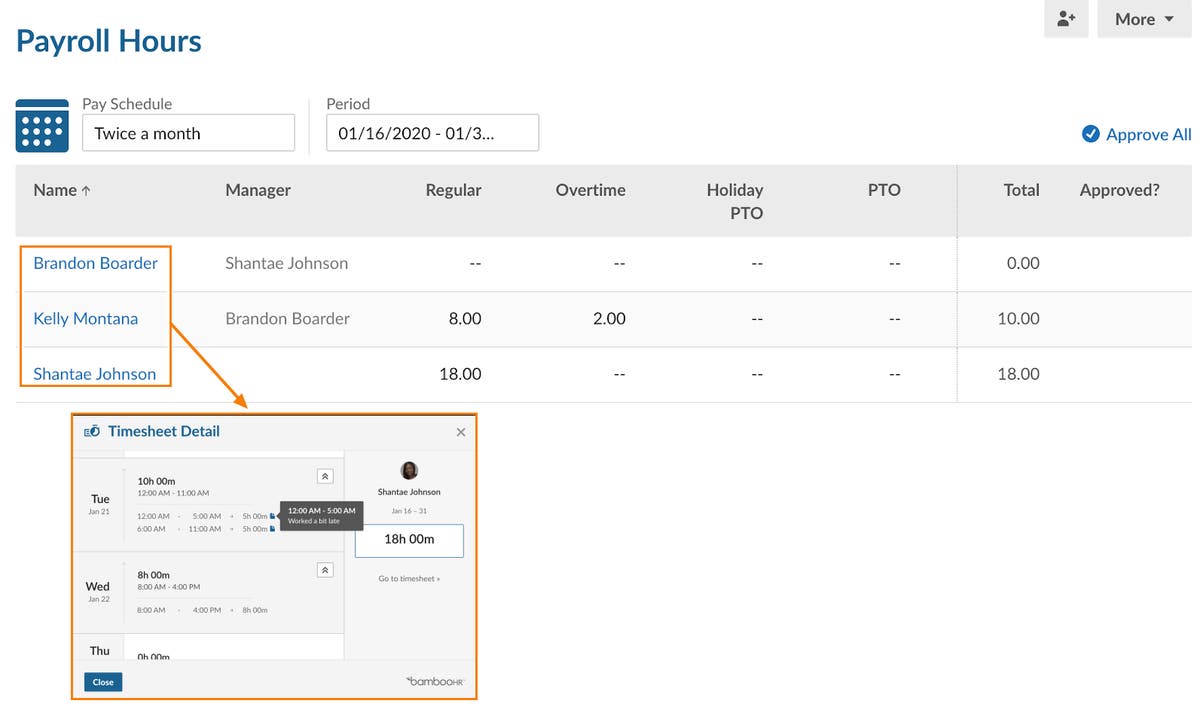Close Timesheet Detail with the X icon
This screenshot has height=722, width=1200.
pos(461,432)
